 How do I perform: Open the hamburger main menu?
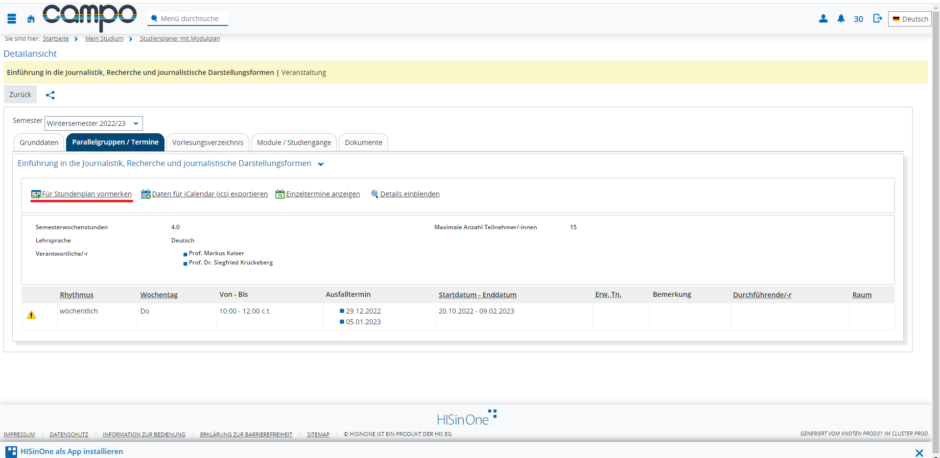point(12,18)
